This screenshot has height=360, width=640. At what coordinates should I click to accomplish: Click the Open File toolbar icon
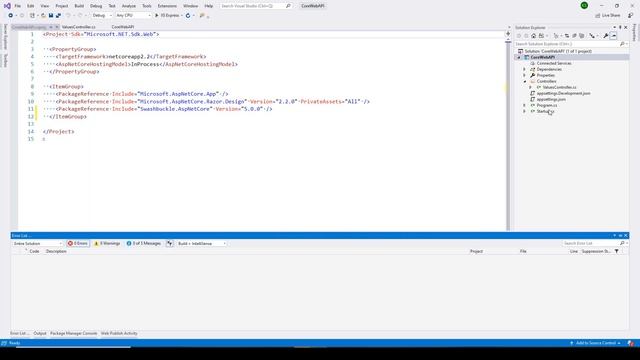tap(43, 15)
